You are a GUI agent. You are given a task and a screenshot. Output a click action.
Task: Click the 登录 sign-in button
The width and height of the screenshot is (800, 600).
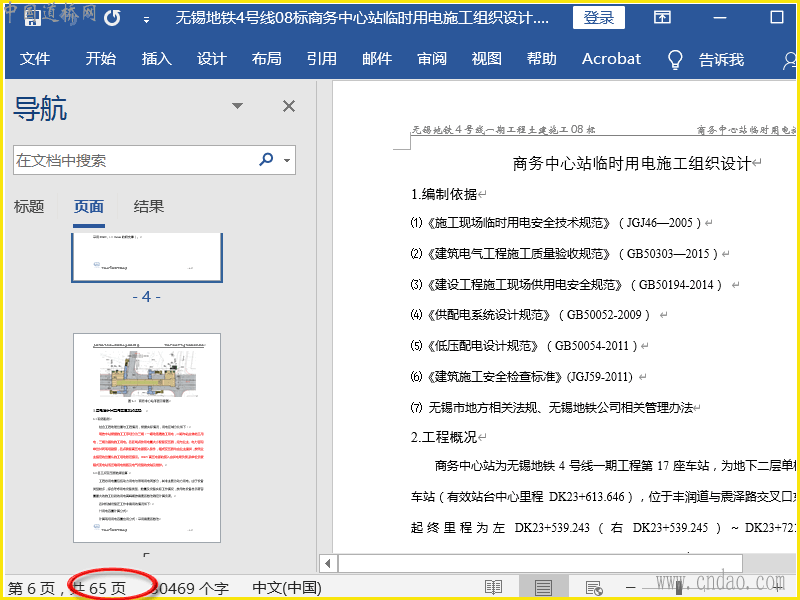(598, 18)
